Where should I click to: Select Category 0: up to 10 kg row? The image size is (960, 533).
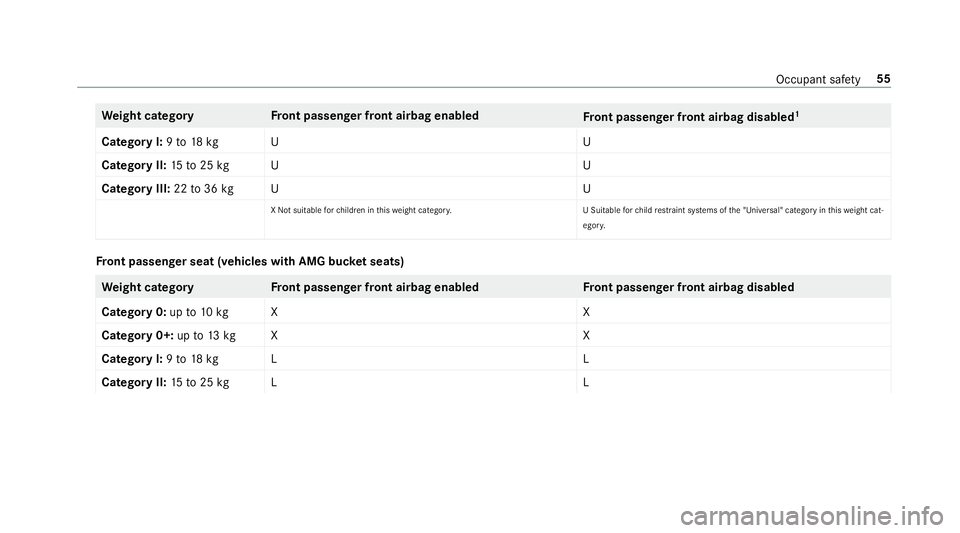coord(493,311)
